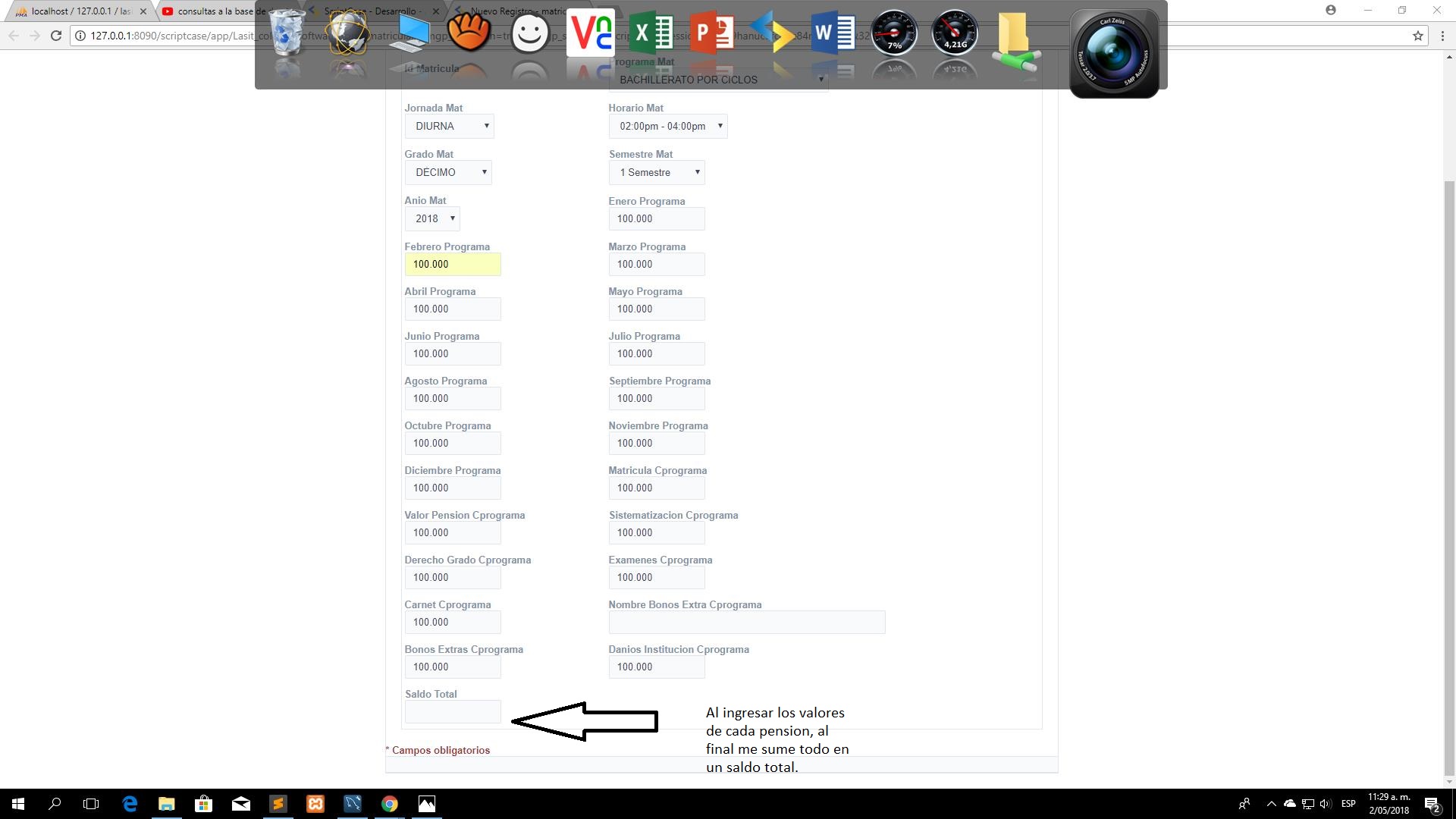Screen dimensions: 1456x819
Task: Expand the Programa Mat dropdown
Action: point(718,80)
